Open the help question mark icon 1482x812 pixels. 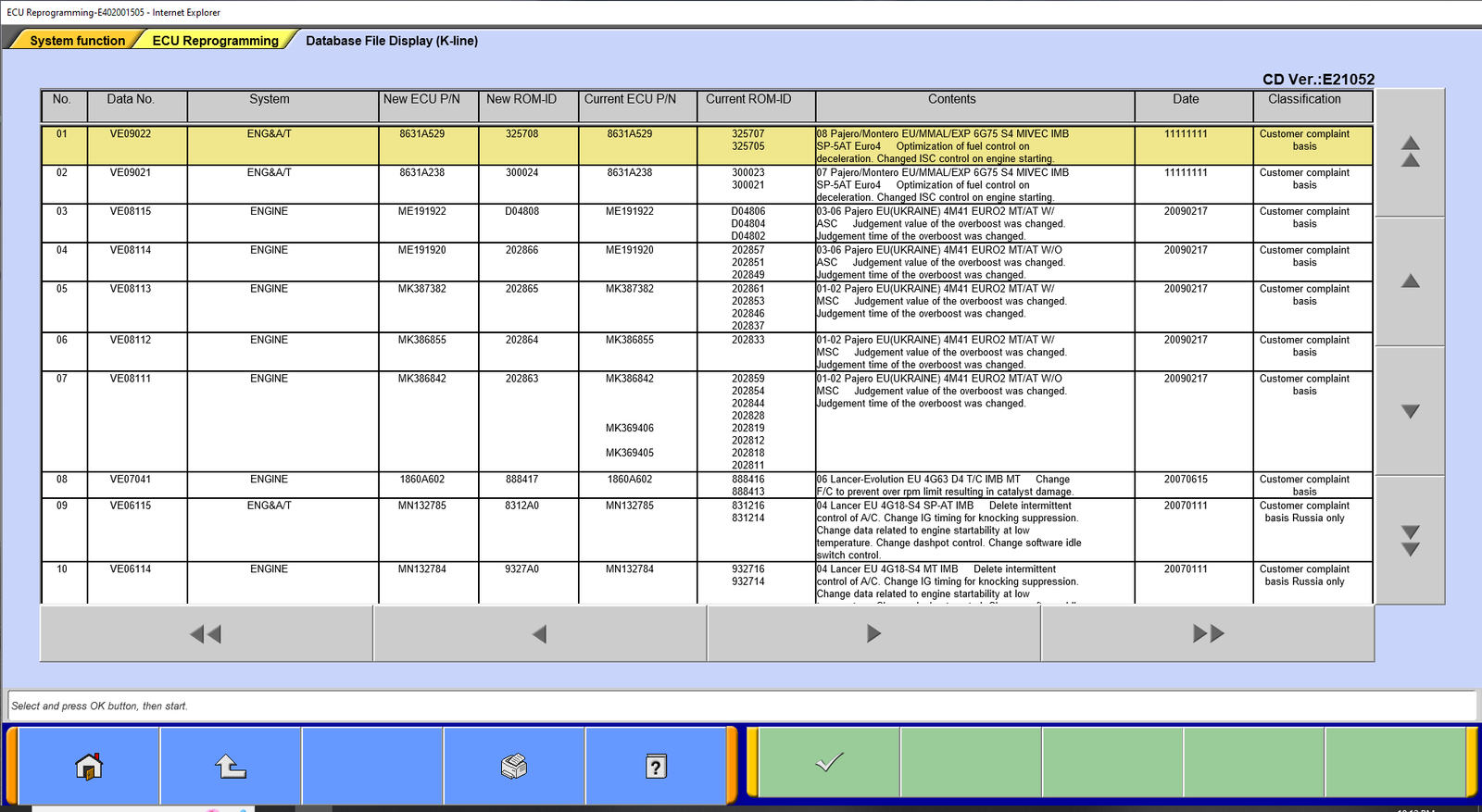tap(656, 766)
